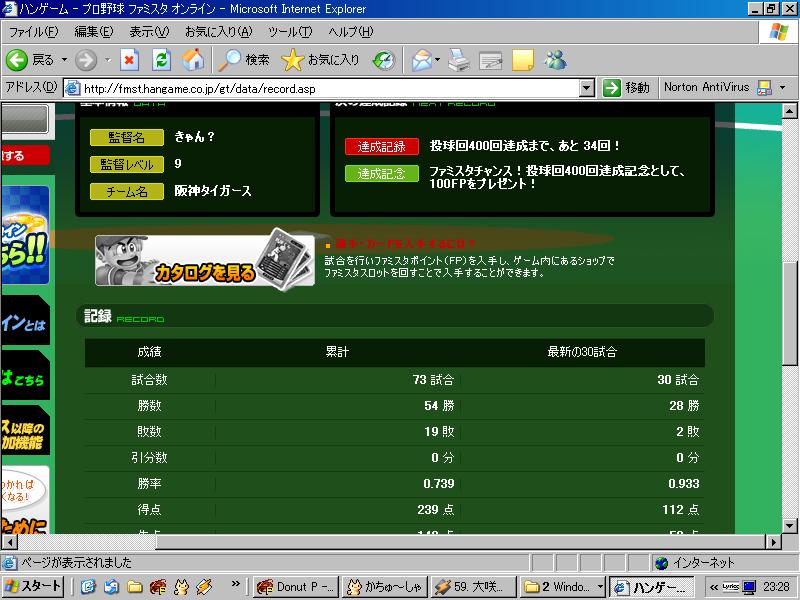Open the ファイル(F) menu
The width and height of the screenshot is (800, 600).
click(x=34, y=32)
